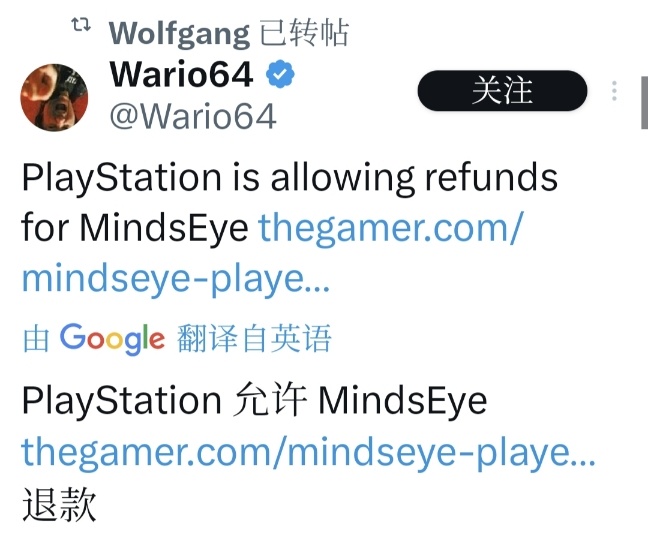
Task: Click the 已转帖 repost label text
Action: (304, 32)
